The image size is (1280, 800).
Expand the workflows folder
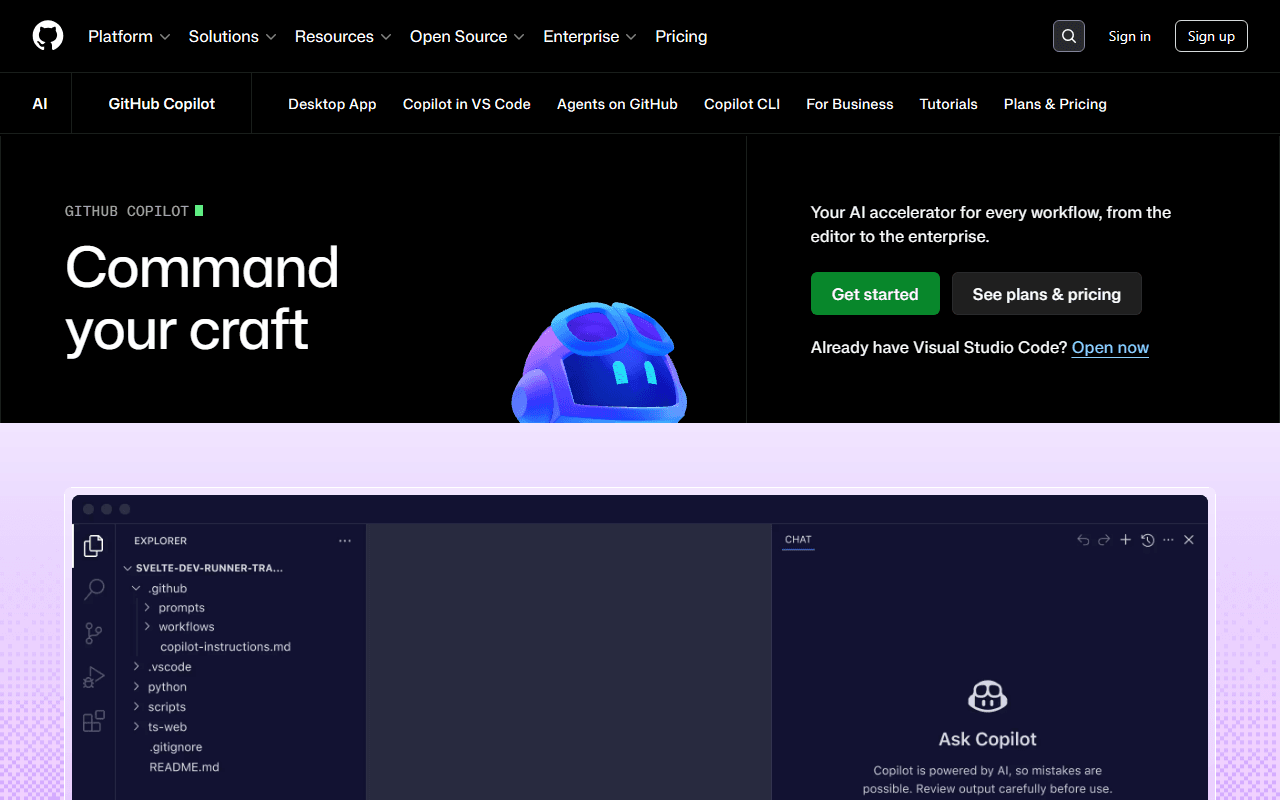coord(180,627)
